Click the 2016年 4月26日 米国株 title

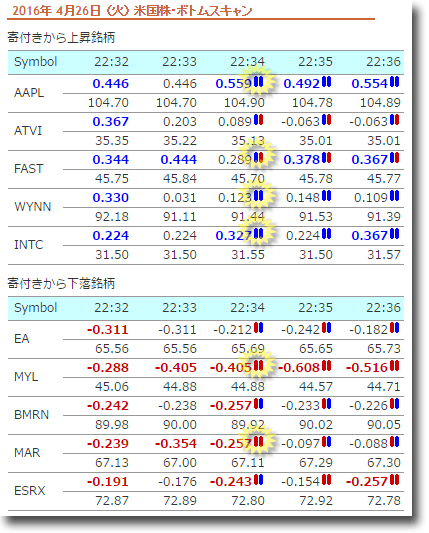click(x=132, y=11)
